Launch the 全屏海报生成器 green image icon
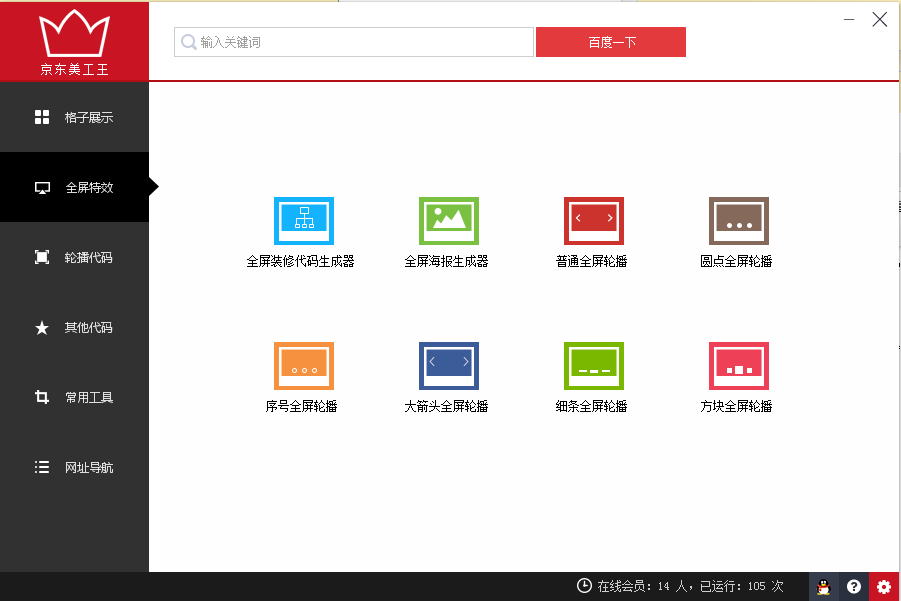This screenshot has width=901, height=601. (448, 221)
